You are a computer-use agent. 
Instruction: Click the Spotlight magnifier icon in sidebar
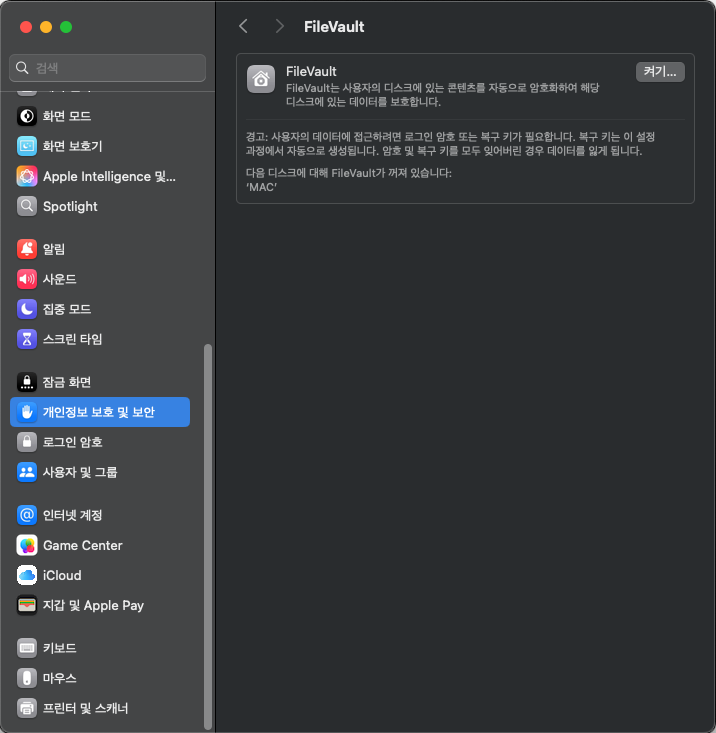click(27, 206)
